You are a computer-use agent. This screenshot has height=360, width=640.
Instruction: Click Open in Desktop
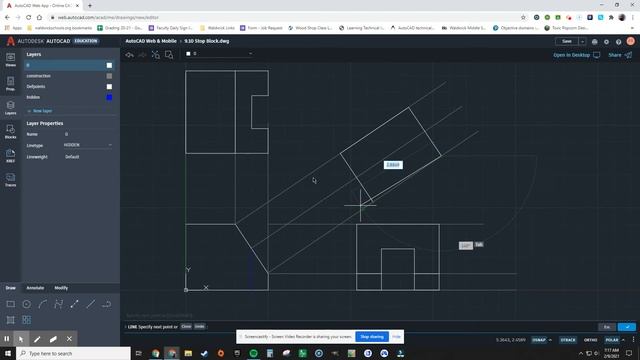(576, 55)
